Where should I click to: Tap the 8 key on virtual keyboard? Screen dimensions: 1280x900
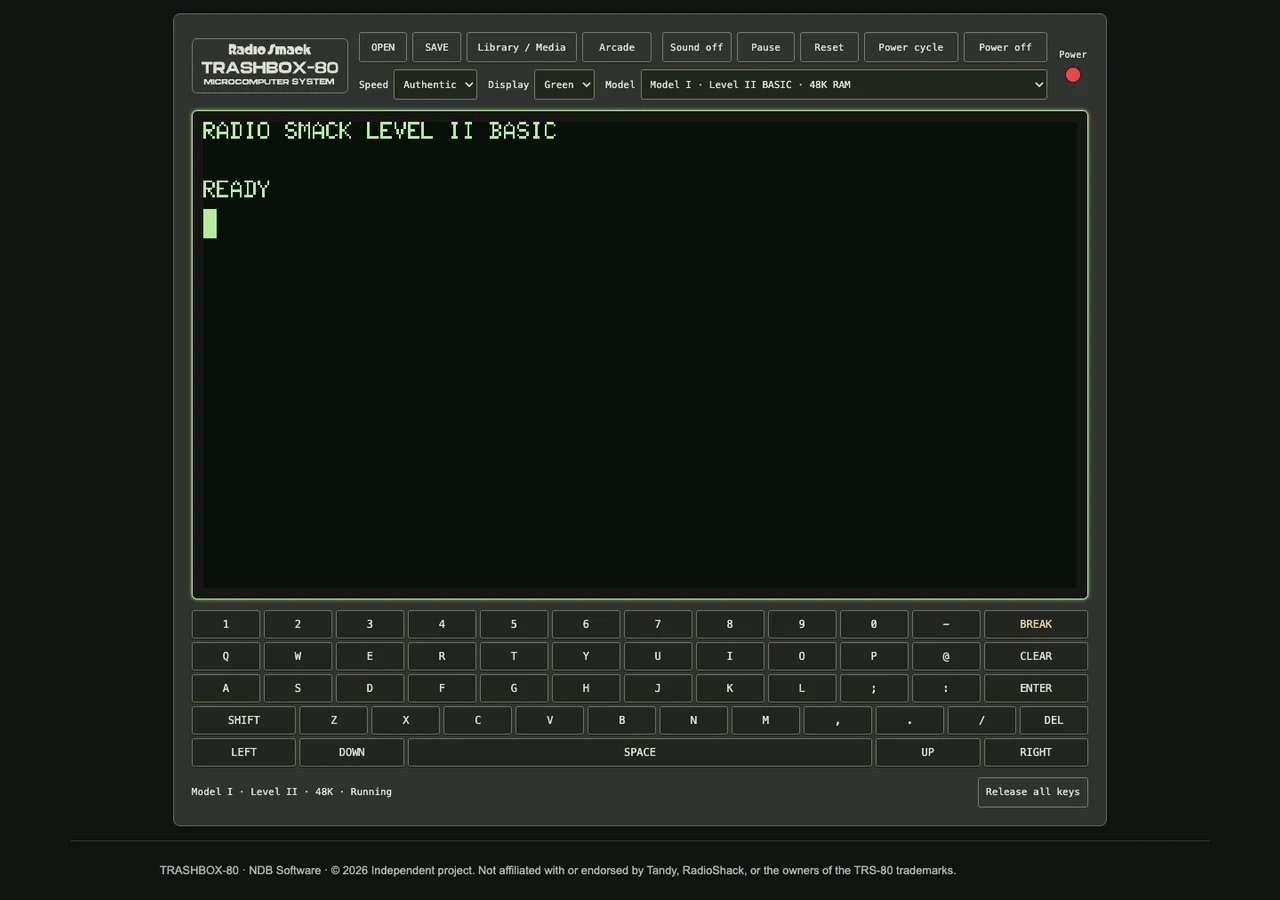point(730,624)
